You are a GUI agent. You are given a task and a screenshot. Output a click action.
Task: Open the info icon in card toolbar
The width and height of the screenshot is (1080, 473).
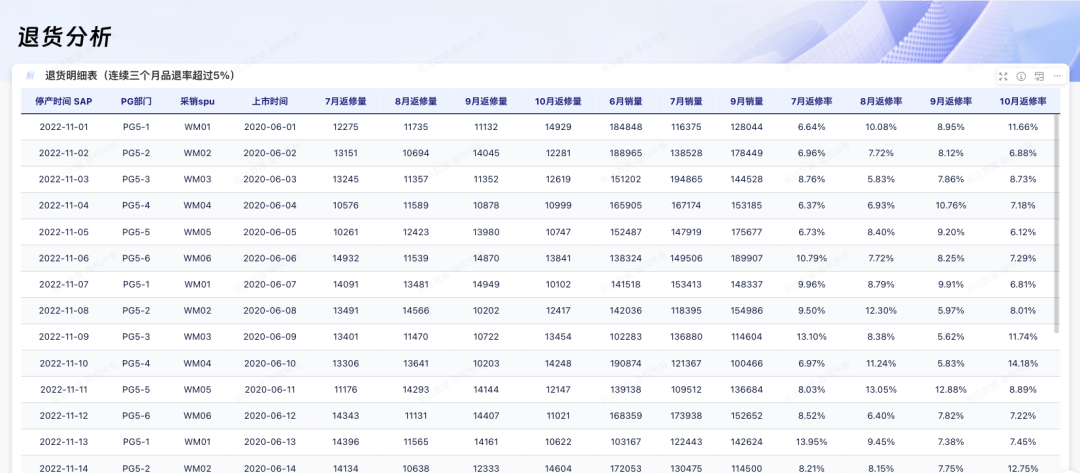click(x=1021, y=76)
